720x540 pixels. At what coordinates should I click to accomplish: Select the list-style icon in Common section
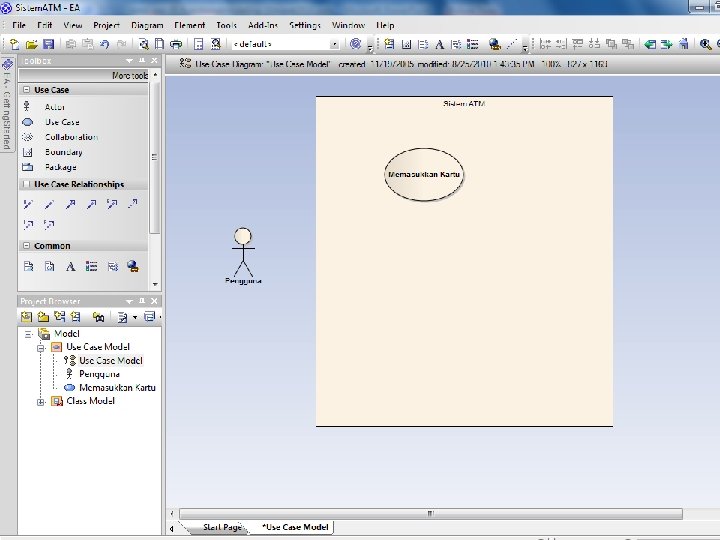91,266
